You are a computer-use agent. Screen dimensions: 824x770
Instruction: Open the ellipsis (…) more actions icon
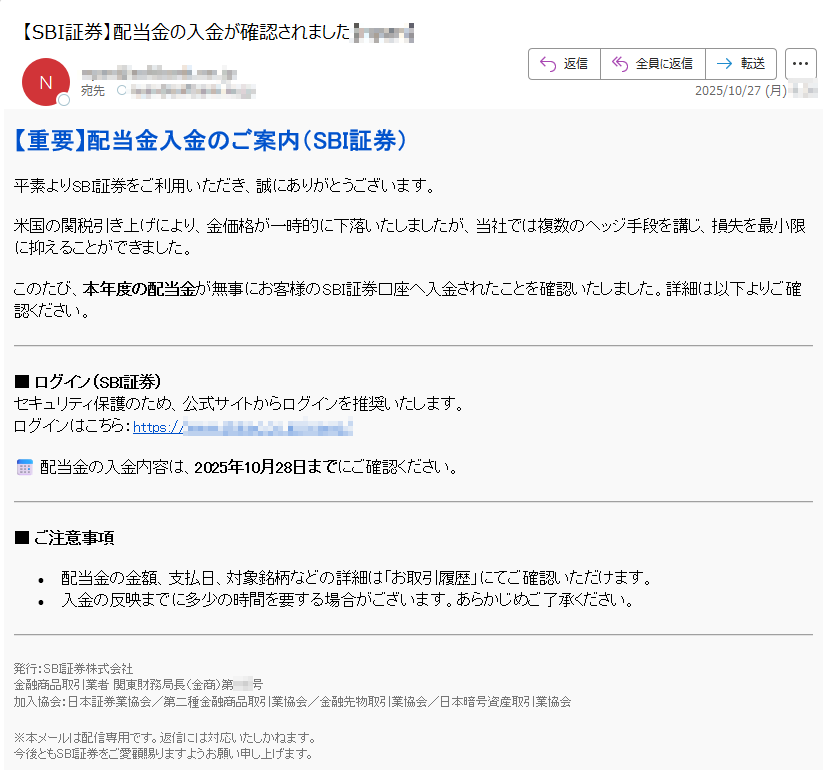(x=799, y=63)
